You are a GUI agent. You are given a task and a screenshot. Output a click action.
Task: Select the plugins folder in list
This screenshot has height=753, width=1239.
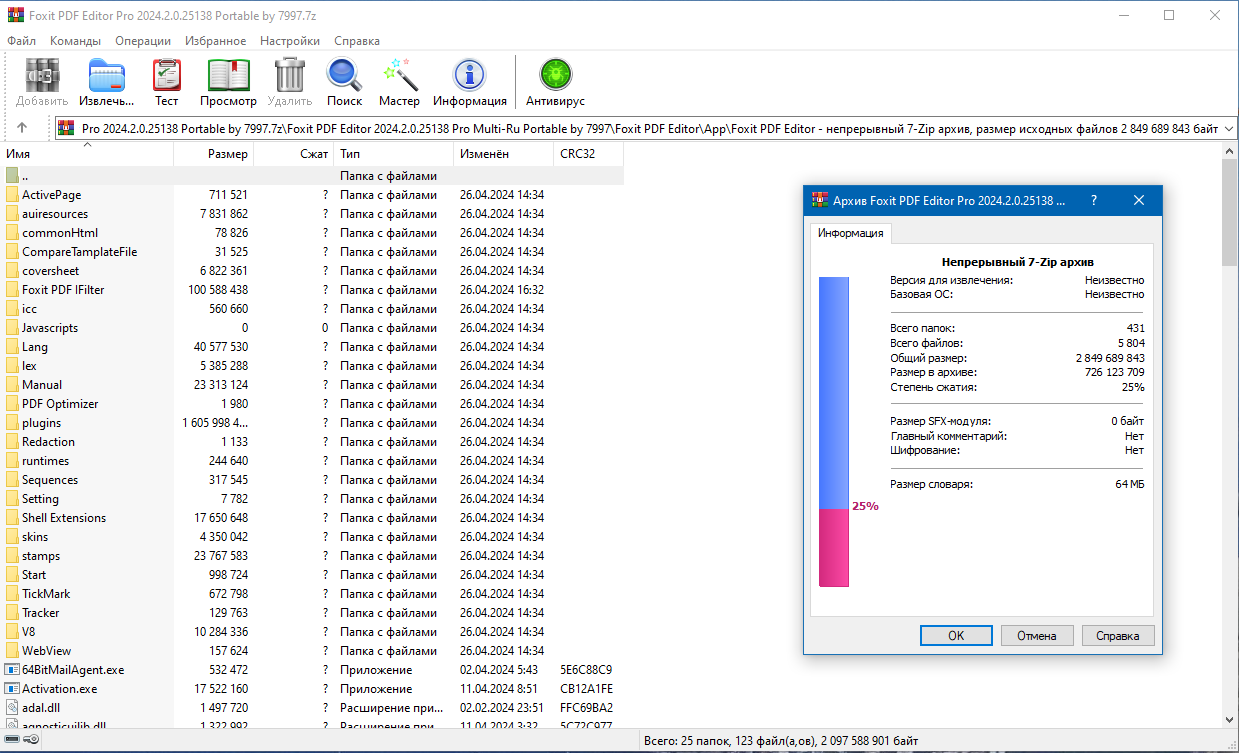pyautogui.click(x=41, y=423)
